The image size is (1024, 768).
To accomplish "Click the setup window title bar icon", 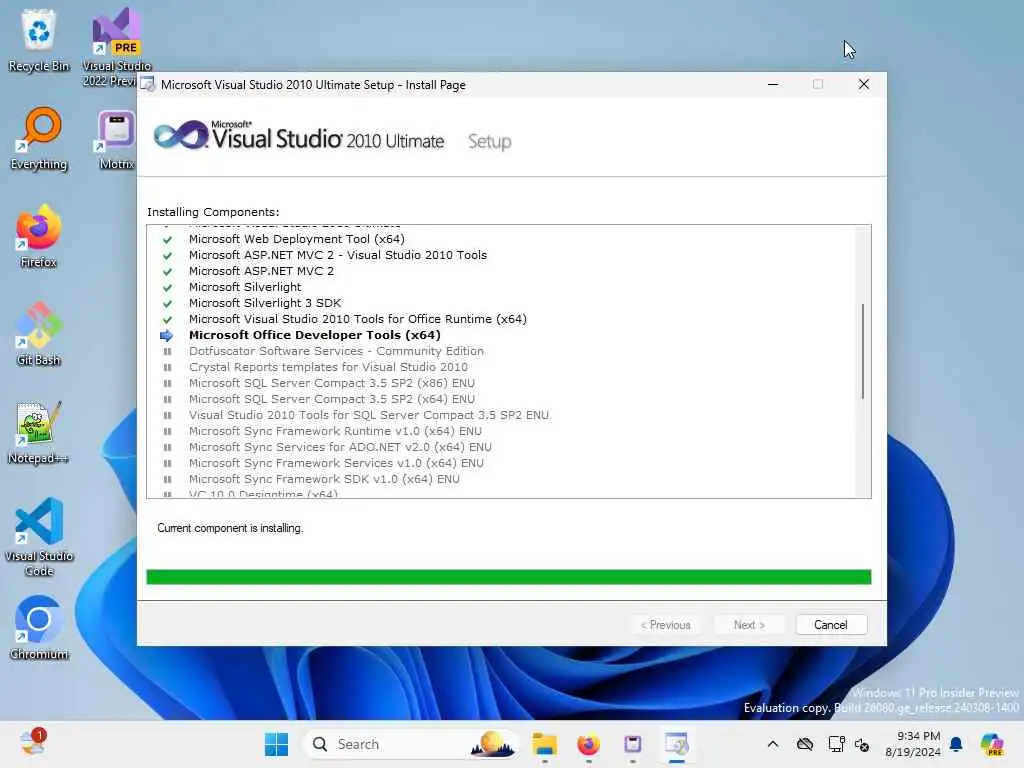I will click(148, 84).
